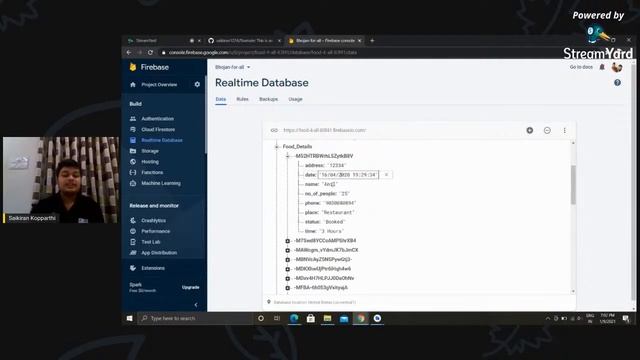
Task: Open Authentication in the Build section
Action: coord(157,118)
